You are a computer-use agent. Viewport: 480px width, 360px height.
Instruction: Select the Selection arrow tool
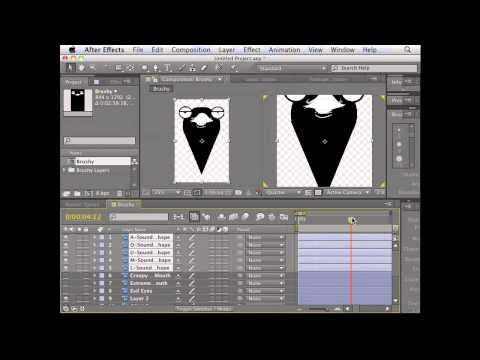(70, 68)
